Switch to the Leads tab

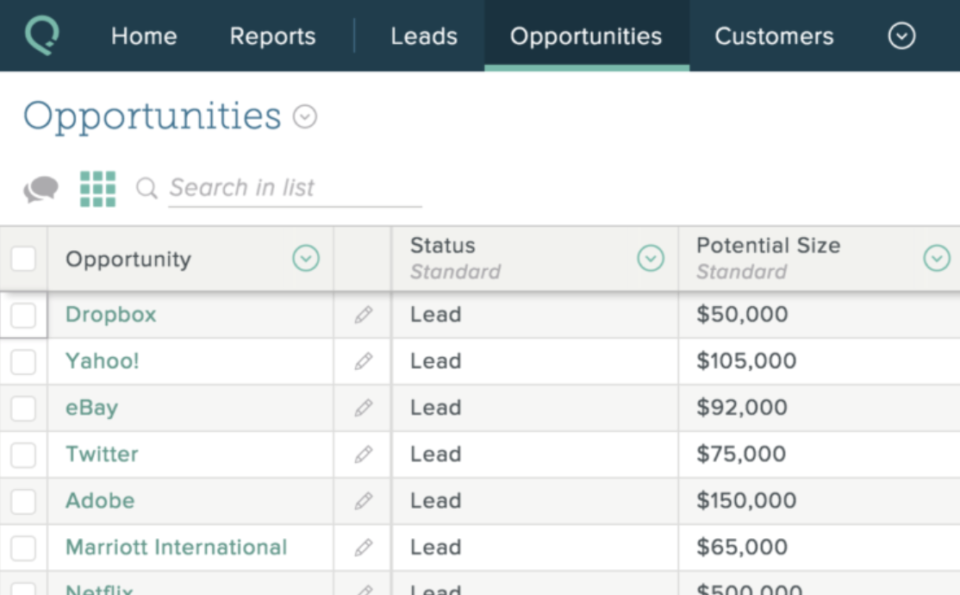[x=424, y=36]
